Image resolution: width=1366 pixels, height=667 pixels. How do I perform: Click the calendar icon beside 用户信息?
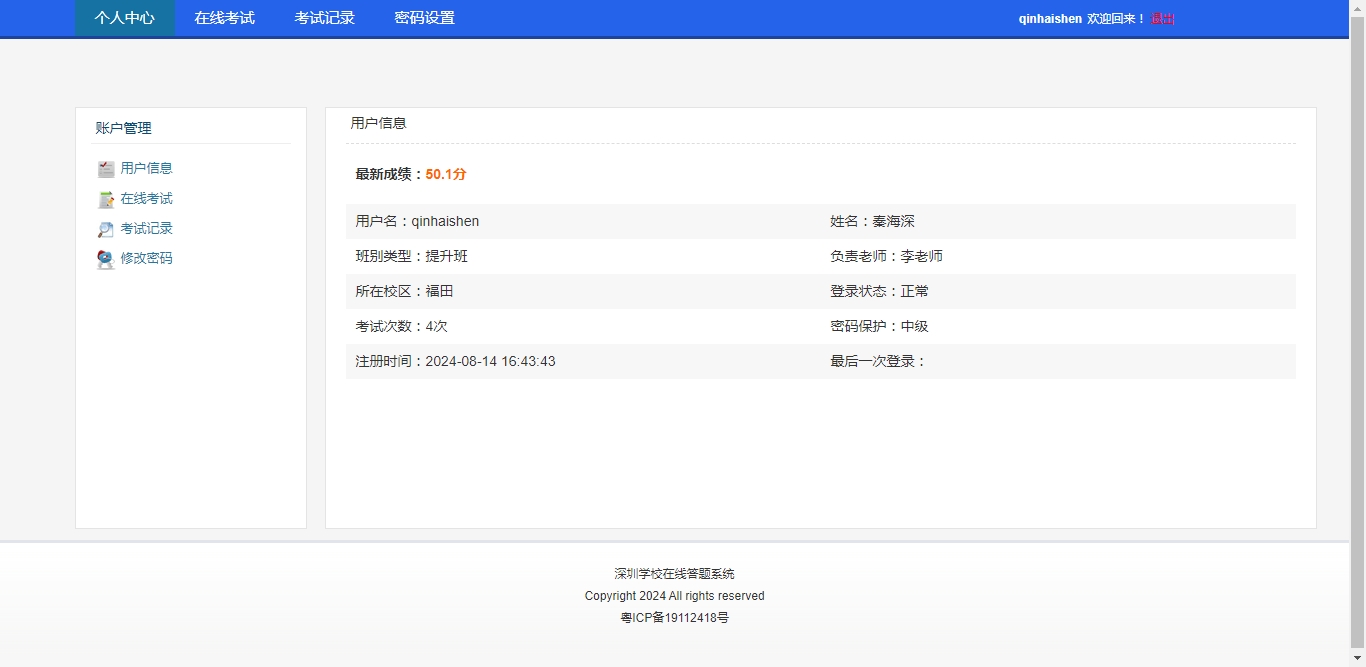click(106, 169)
